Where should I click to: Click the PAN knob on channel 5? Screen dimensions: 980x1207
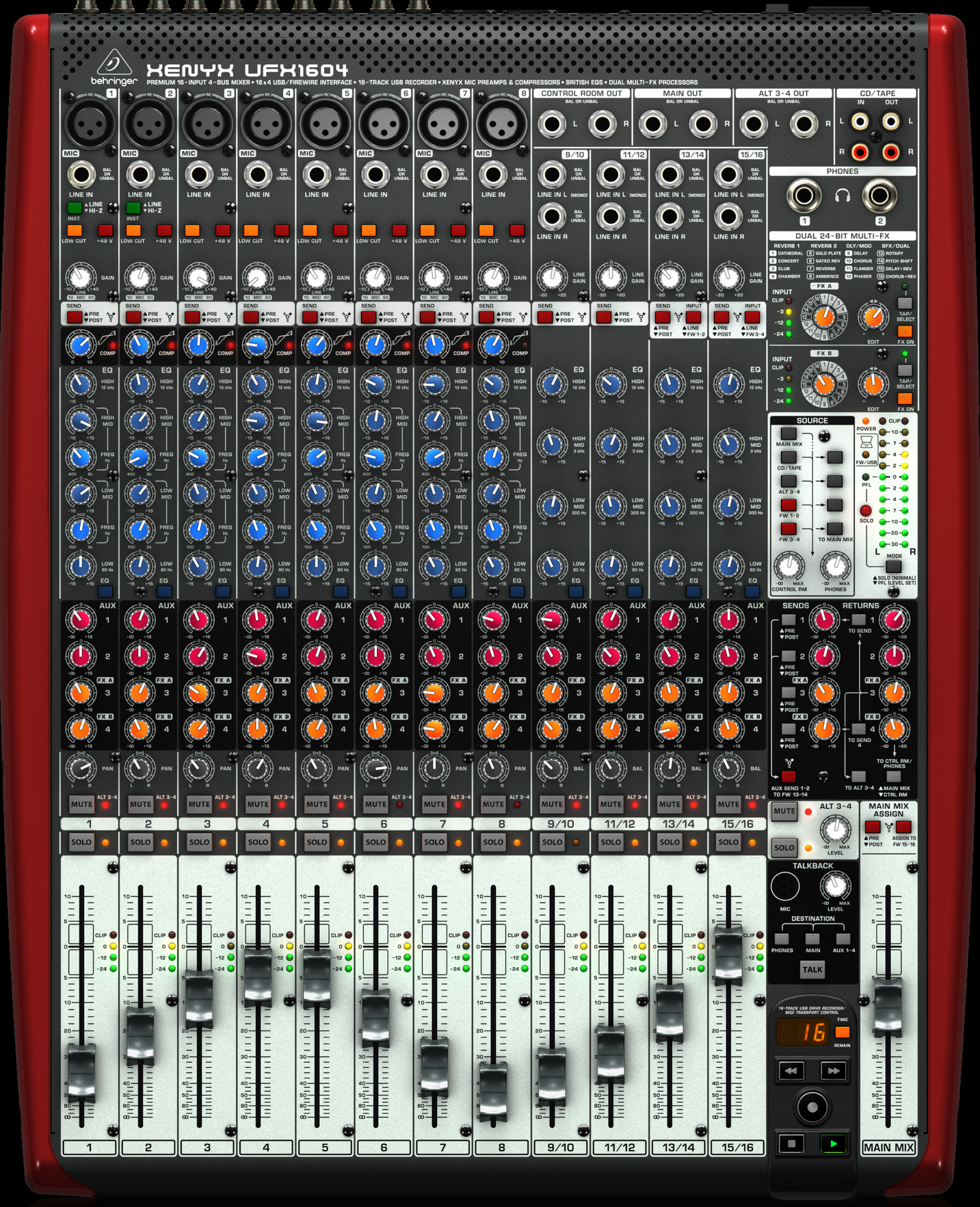click(x=317, y=768)
